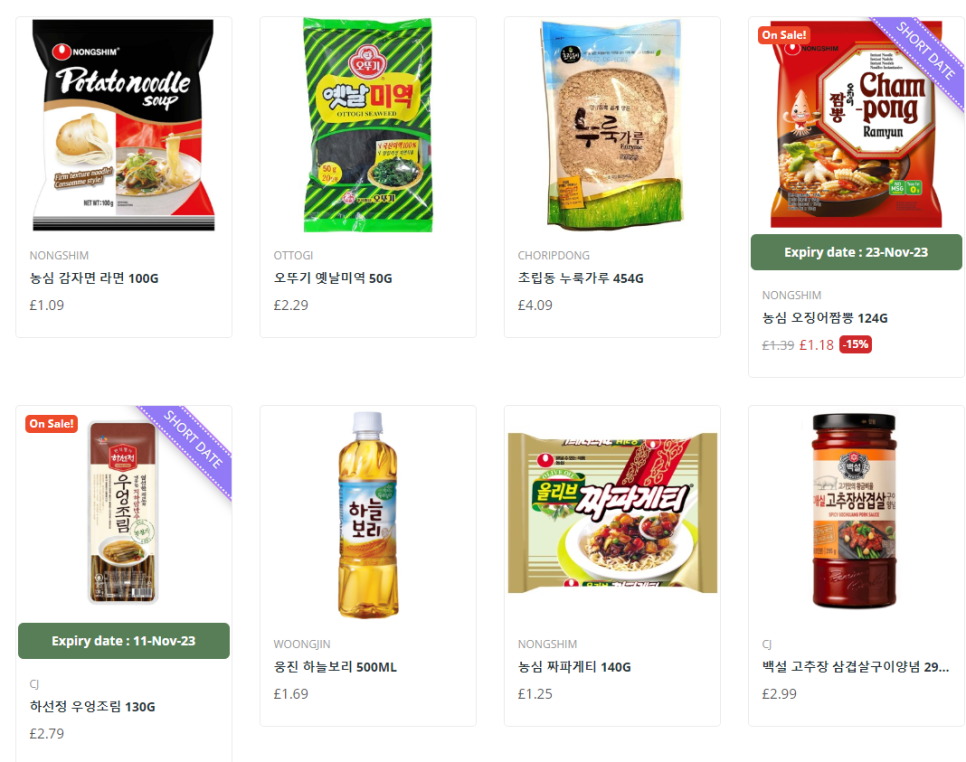
Task: Click the On Sale badge on Champong
Action: click(784, 35)
